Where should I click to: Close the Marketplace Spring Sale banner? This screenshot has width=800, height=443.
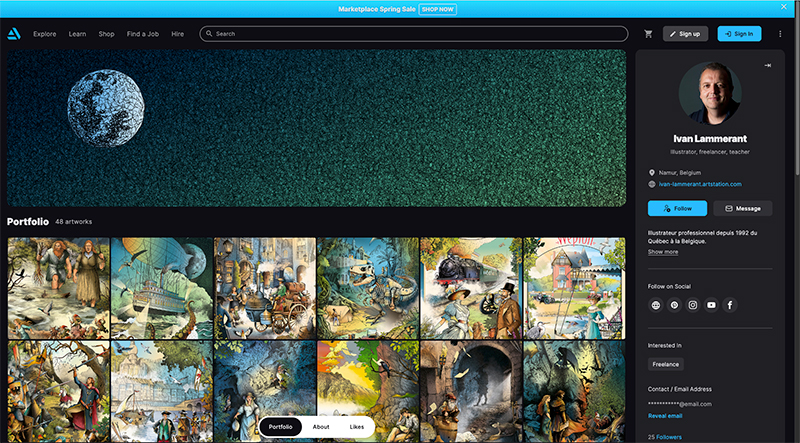[x=783, y=8]
